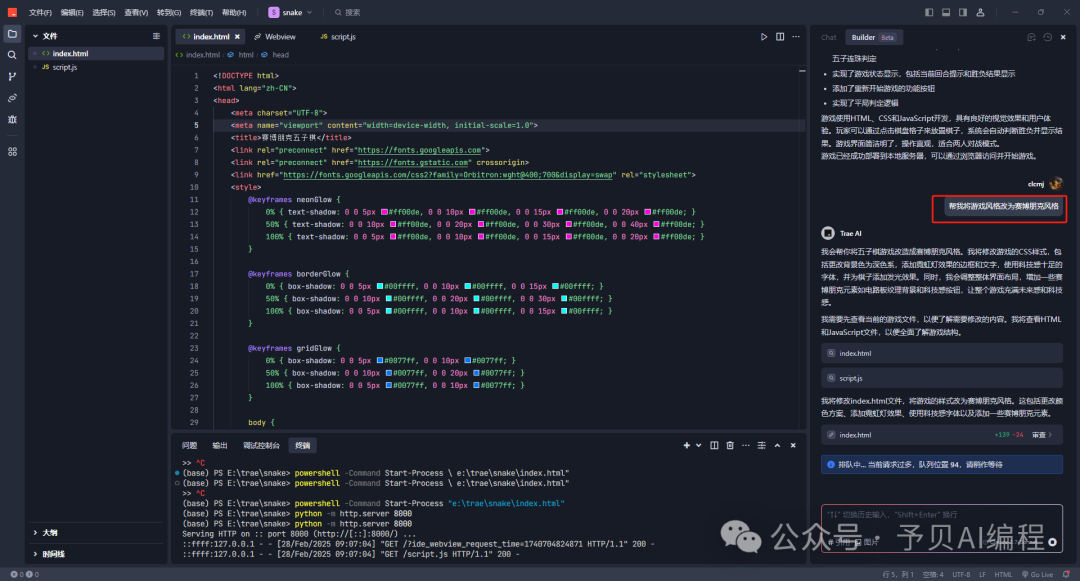Expand the 大纲 outline section
The image size is (1080, 581).
48,533
